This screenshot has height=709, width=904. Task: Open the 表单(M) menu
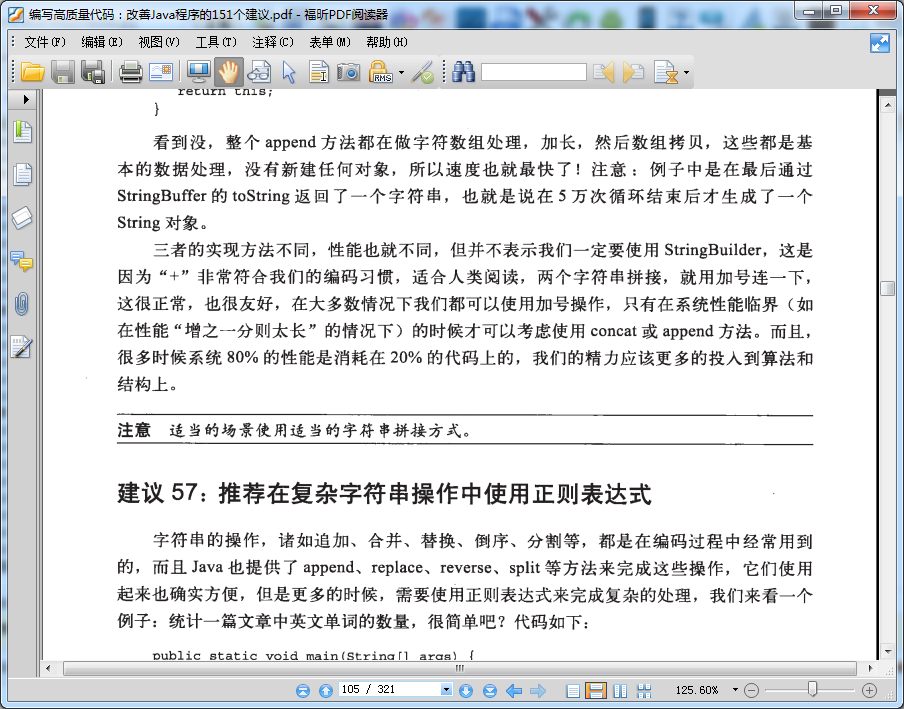tap(330, 42)
